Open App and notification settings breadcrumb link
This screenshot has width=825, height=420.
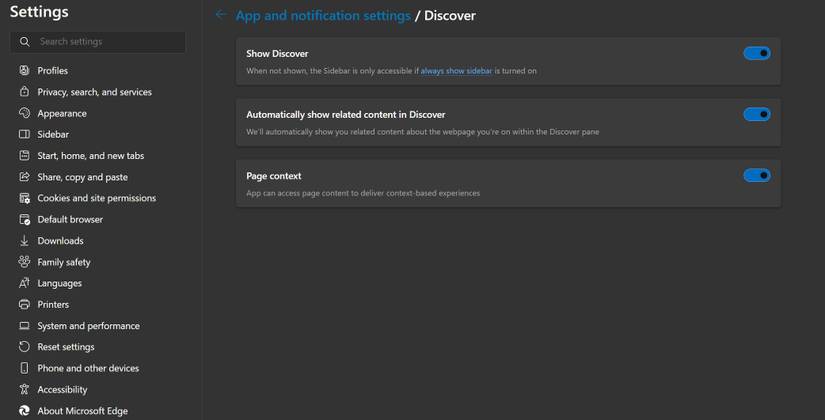click(323, 16)
